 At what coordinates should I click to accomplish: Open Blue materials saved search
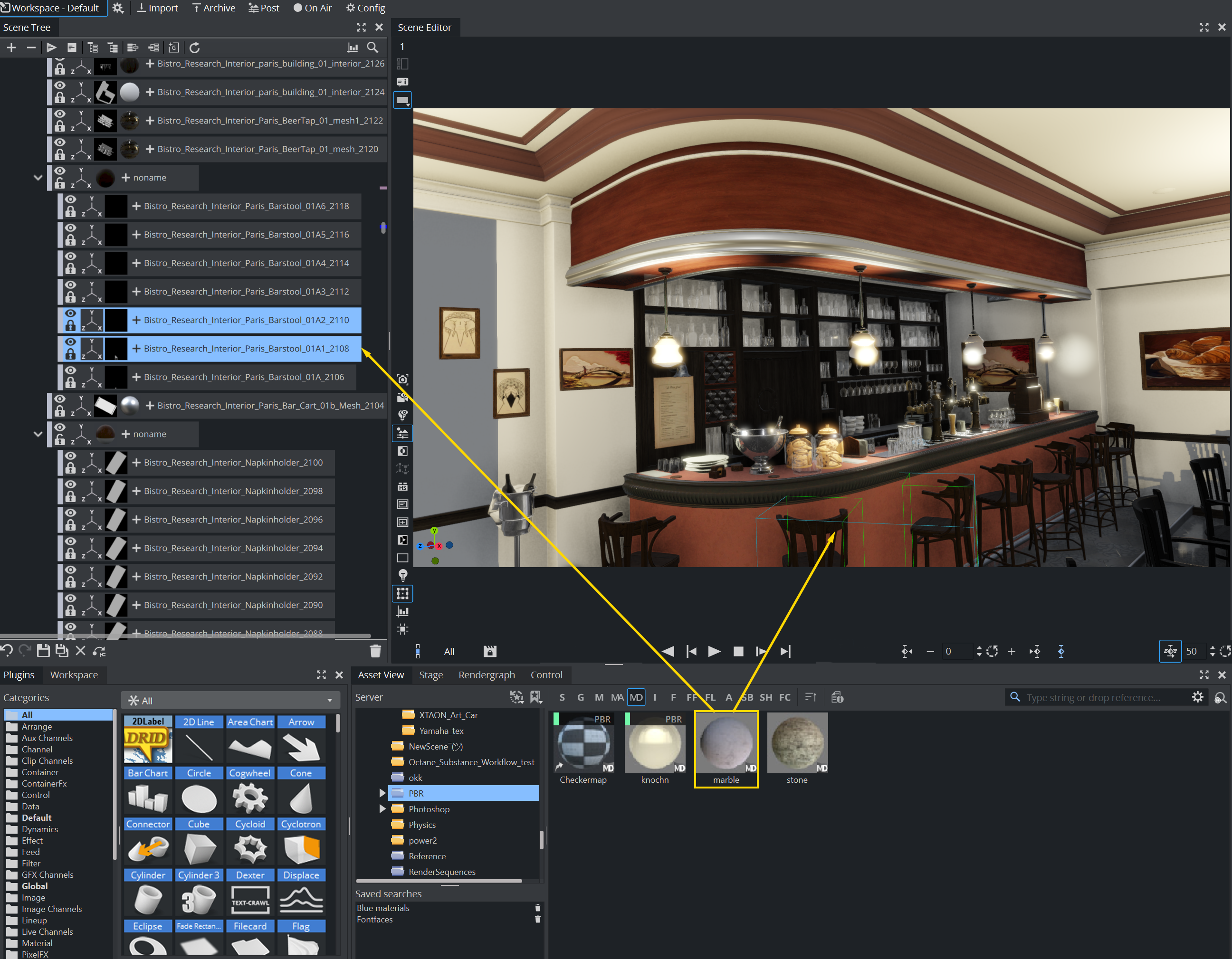coord(383,908)
